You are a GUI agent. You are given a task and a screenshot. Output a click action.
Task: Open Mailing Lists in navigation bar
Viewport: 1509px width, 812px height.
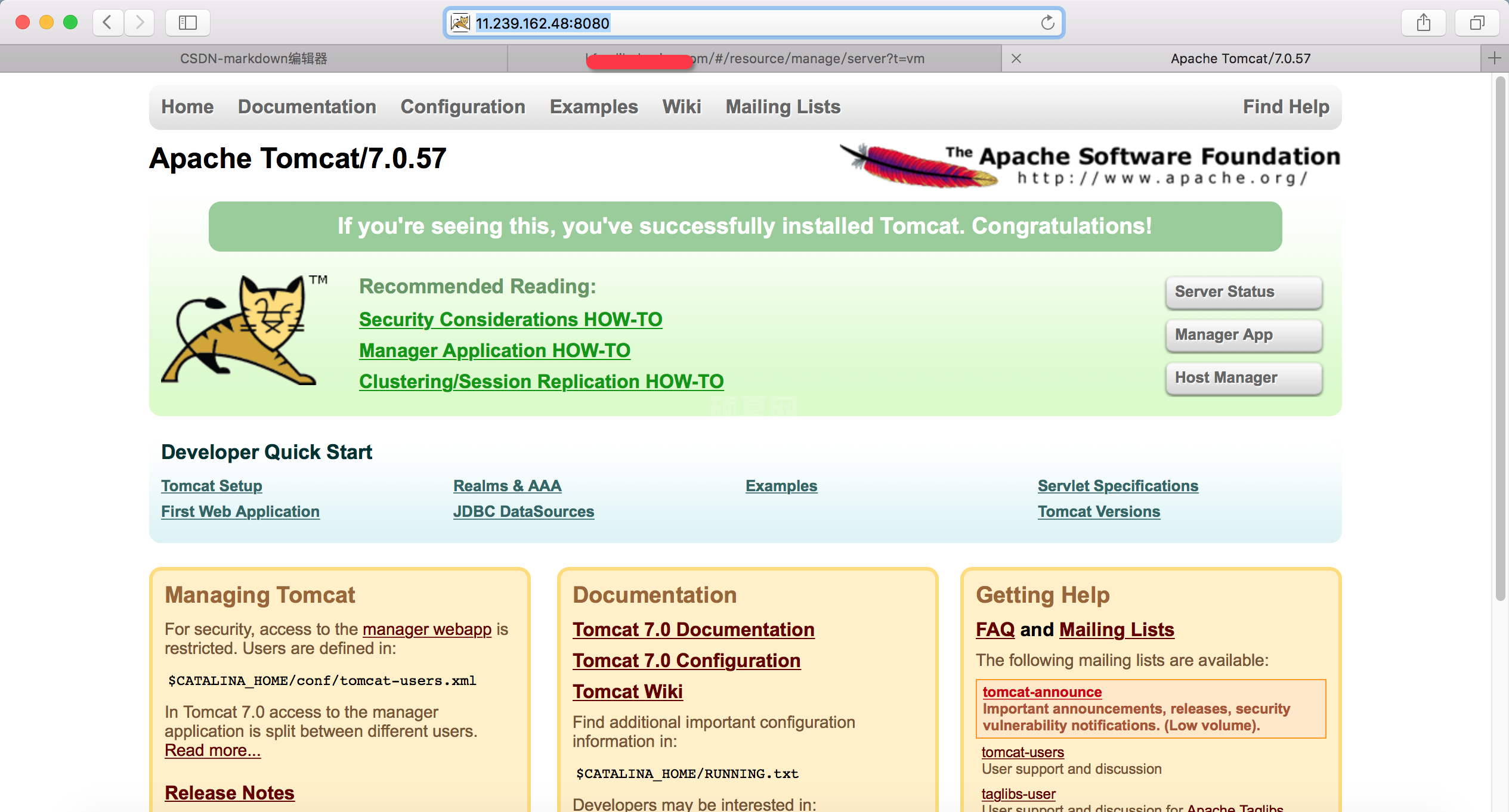(783, 107)
